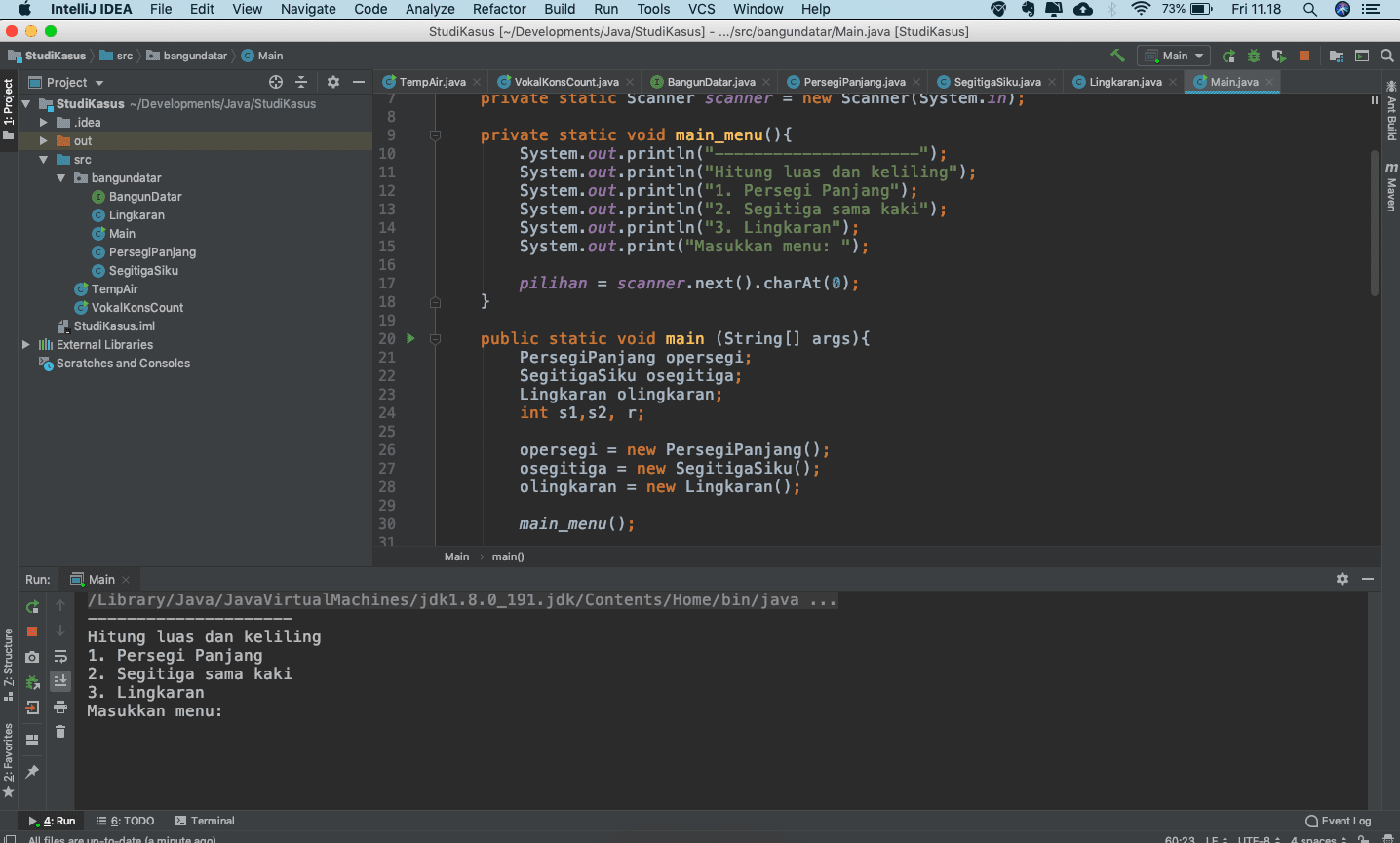Collapse the bangundatar package node

pos(61,178)
